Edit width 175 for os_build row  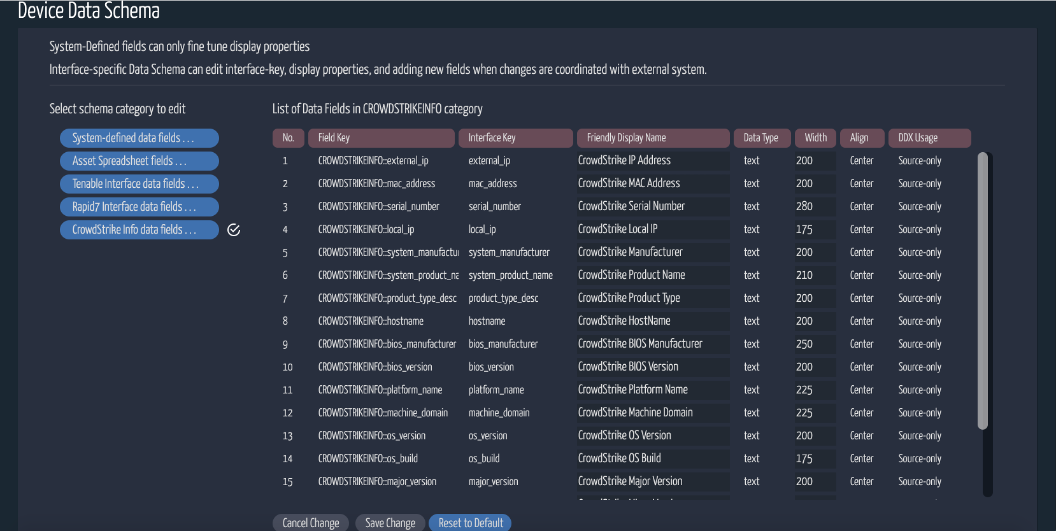pos(815,459)
